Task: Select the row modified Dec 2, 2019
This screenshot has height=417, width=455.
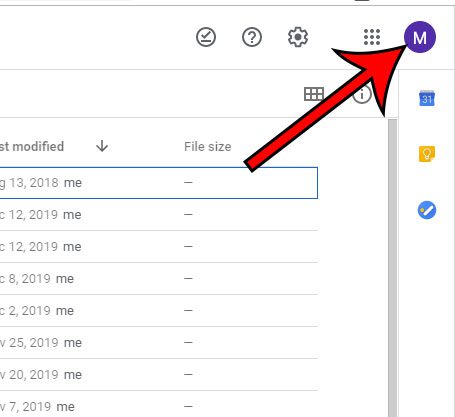Action: (159, 311)
